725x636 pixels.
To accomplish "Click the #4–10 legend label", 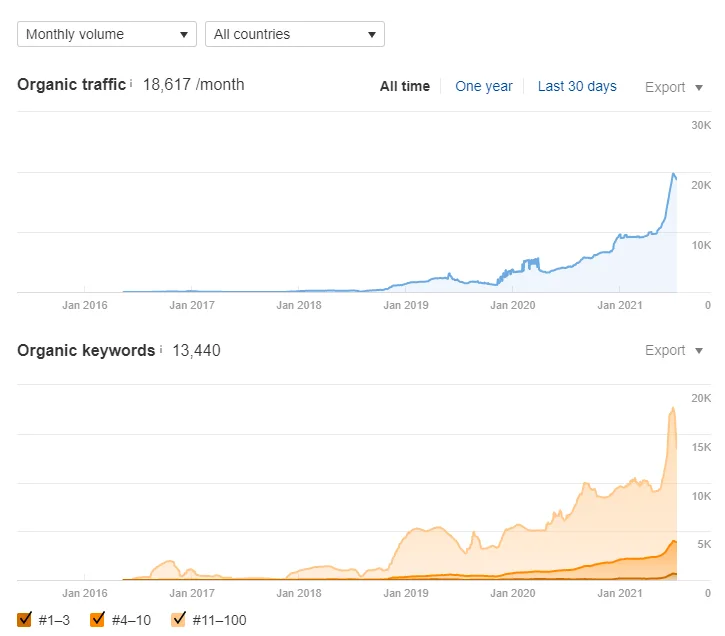I will (131, 620).
